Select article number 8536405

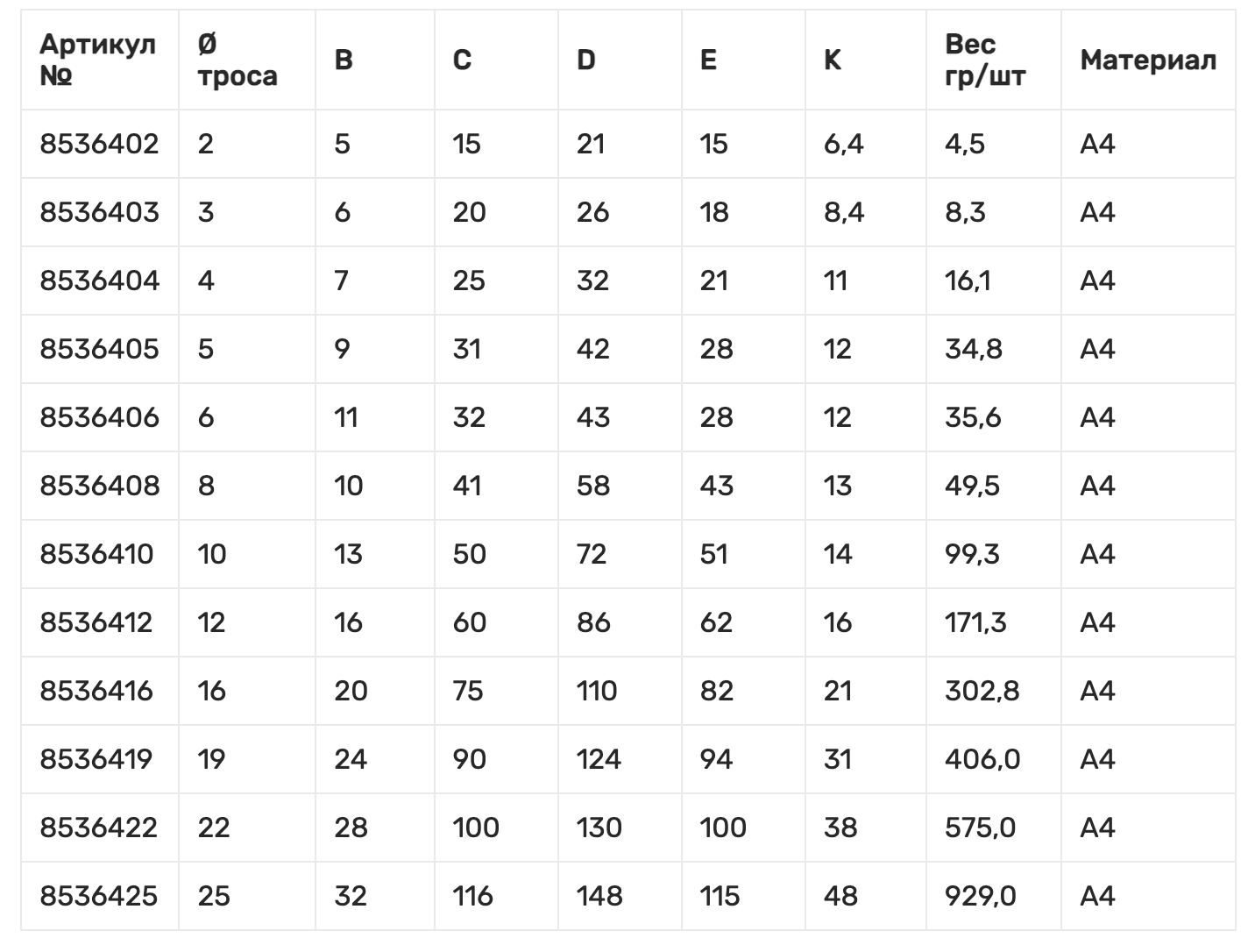click(x=99, y=349)
